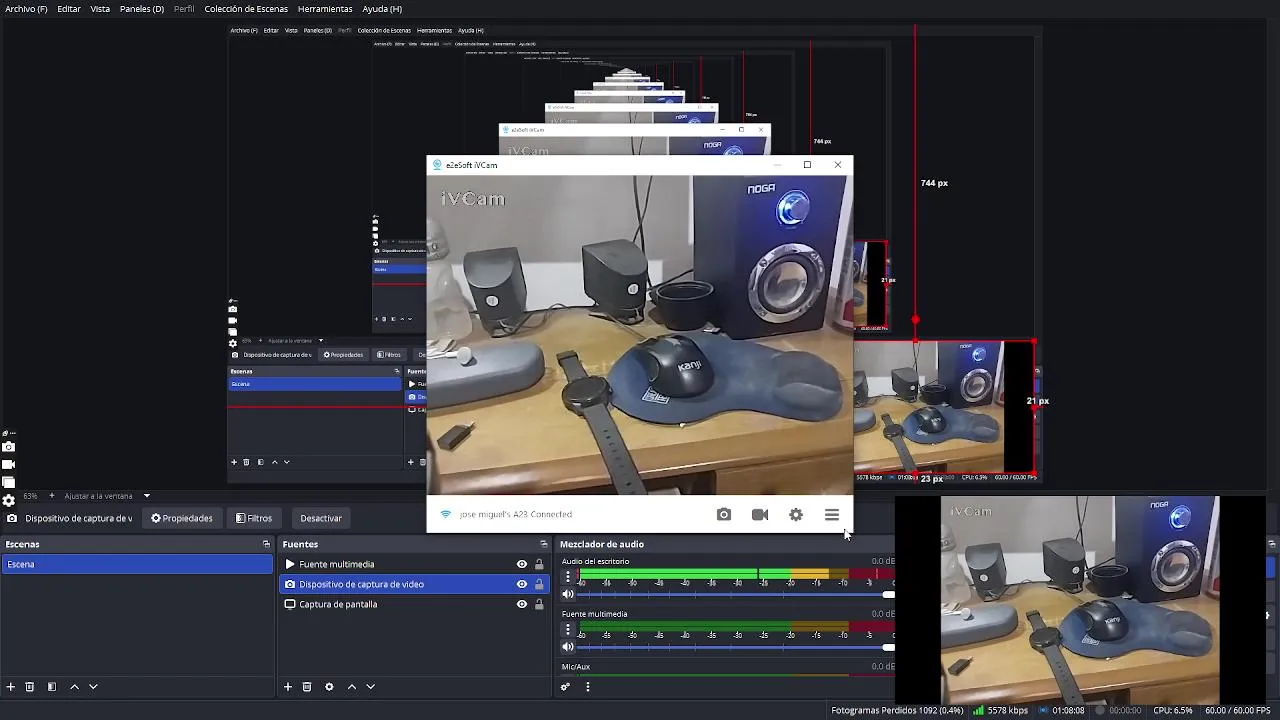Maximize the e2eSoft iVCam window

(807, 165)
